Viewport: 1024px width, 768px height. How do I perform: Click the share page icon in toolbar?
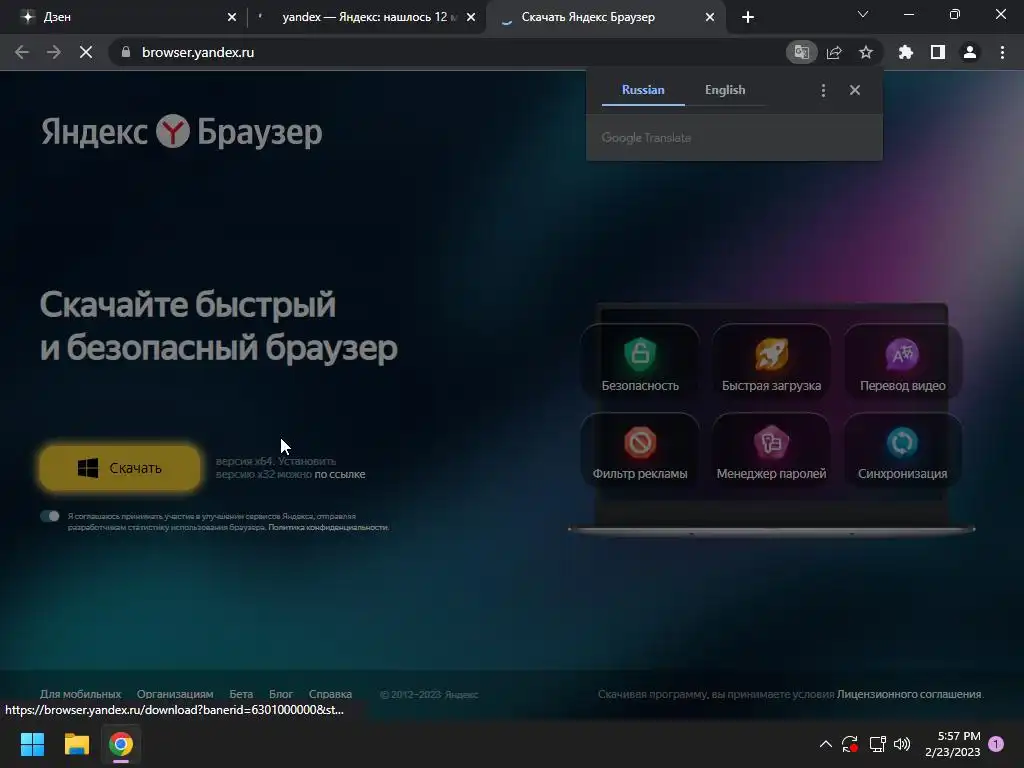tap(834, 52)
